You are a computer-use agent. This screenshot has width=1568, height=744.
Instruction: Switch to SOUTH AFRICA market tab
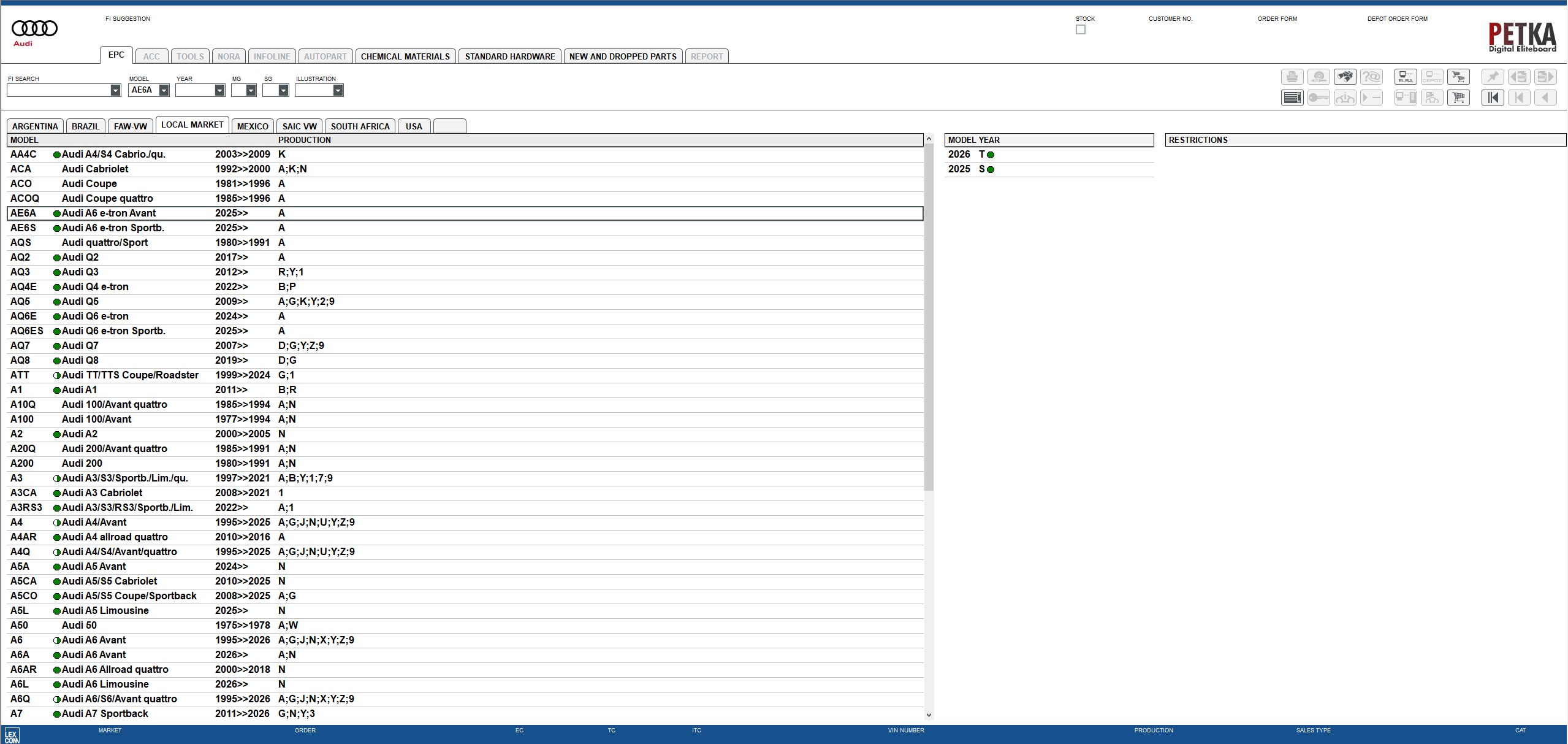(360, 126)
